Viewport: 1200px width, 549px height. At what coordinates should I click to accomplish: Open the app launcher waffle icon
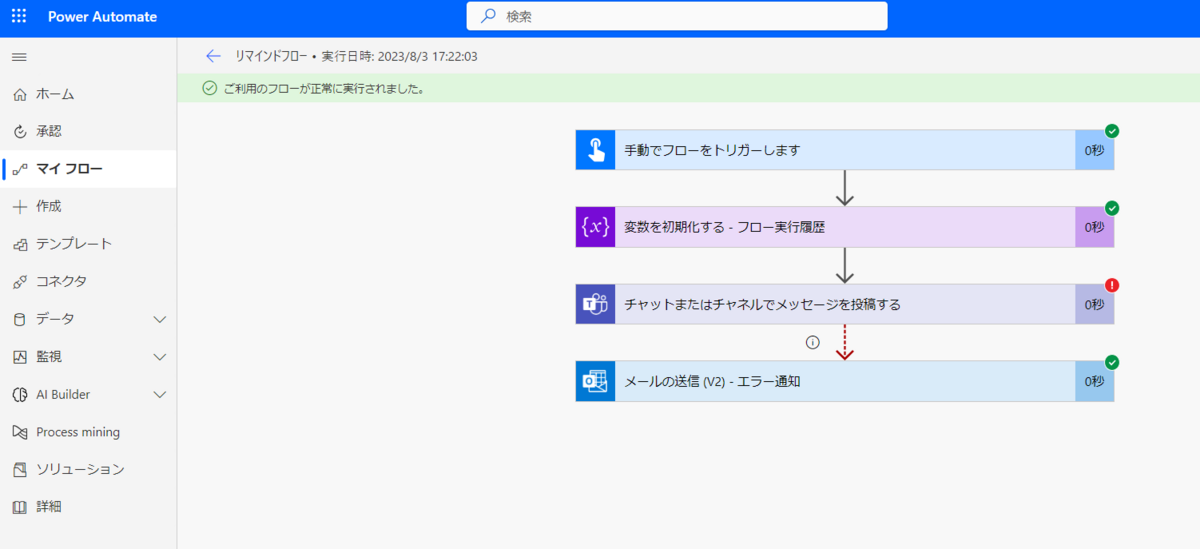tap(19, 17)
